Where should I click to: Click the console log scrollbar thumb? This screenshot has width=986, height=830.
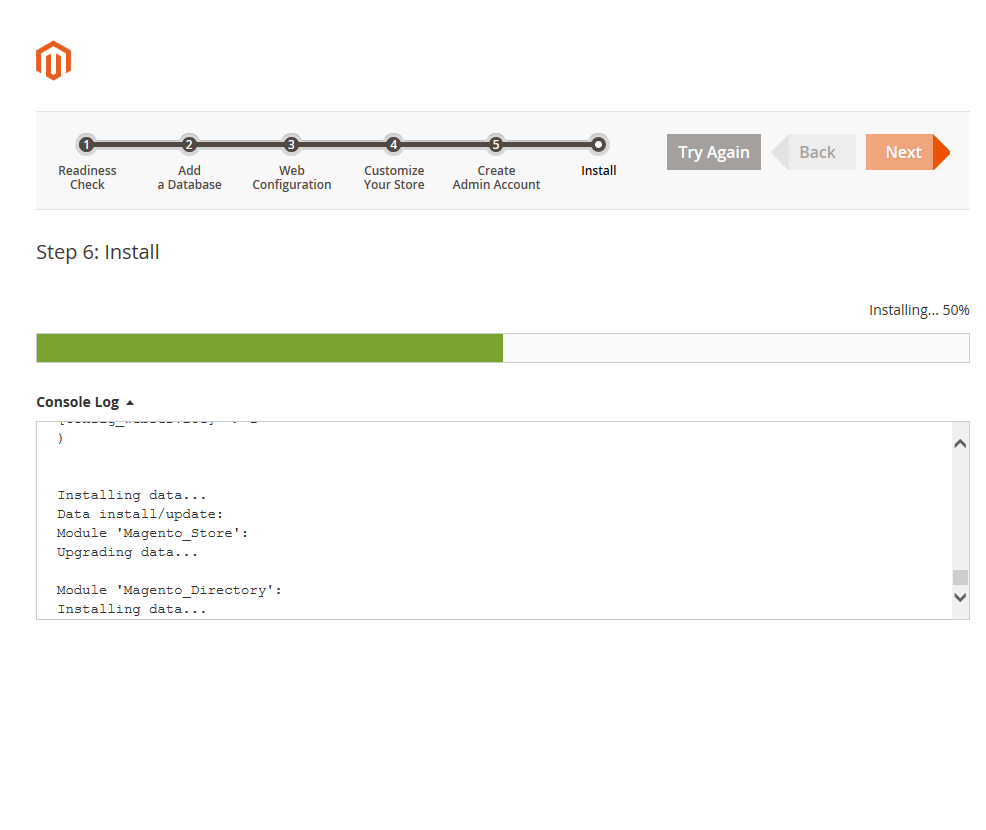point(960,577)
